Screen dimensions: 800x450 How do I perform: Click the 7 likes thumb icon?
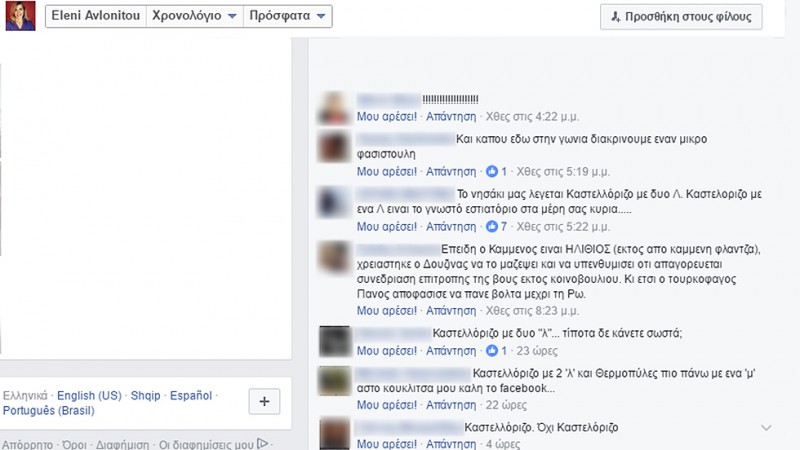pyautogui.click(x=492, y=227)
